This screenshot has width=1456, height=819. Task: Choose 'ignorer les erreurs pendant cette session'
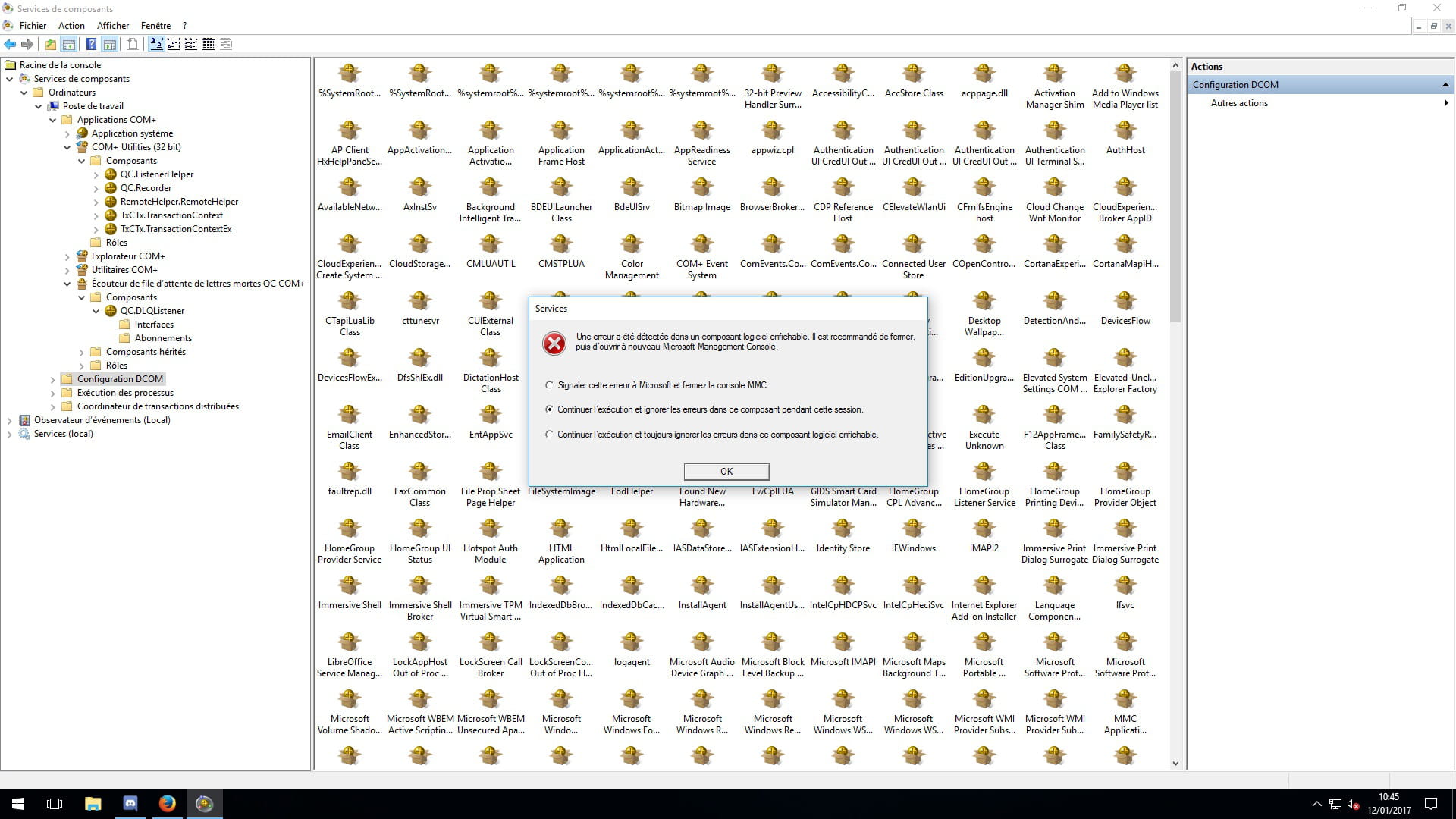(549, 409)
